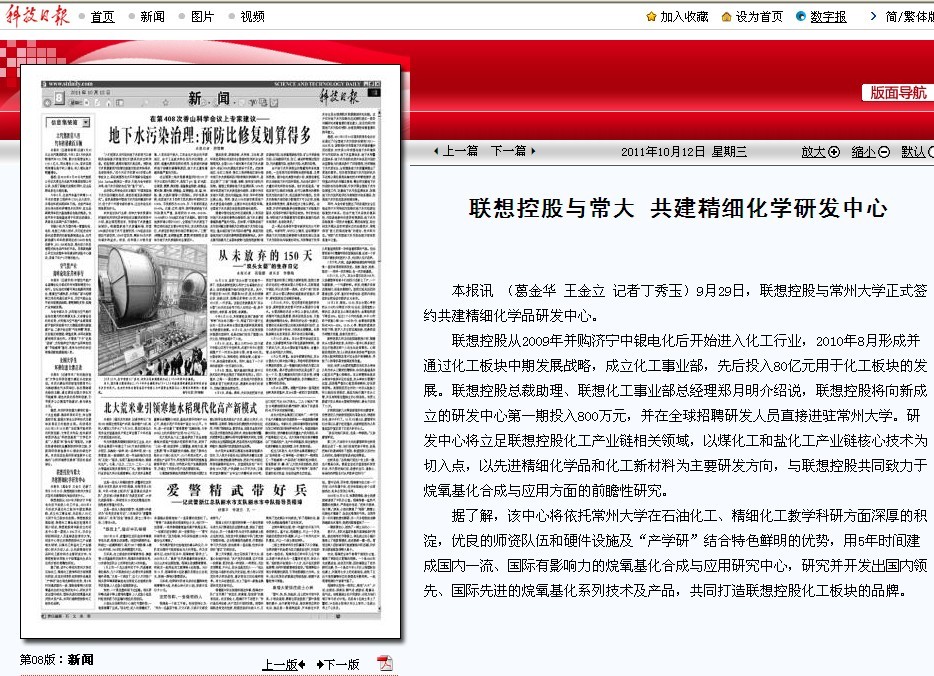
Task: Click the arrow icon before 简/繁体
Action: 873,16
